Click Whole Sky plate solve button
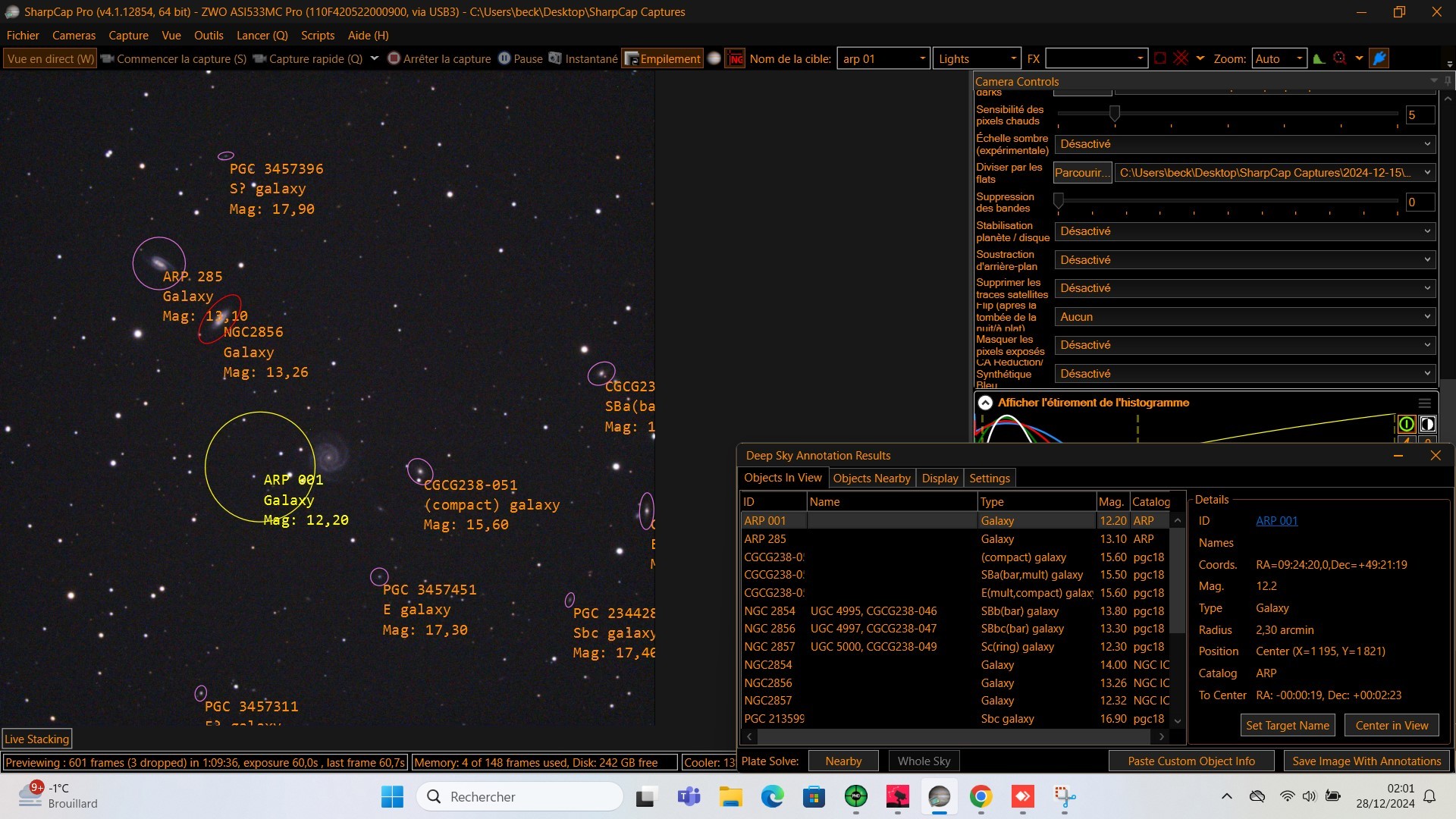Image resolution: width=1456 pixels, height=819 pixels. coord(924,761)
